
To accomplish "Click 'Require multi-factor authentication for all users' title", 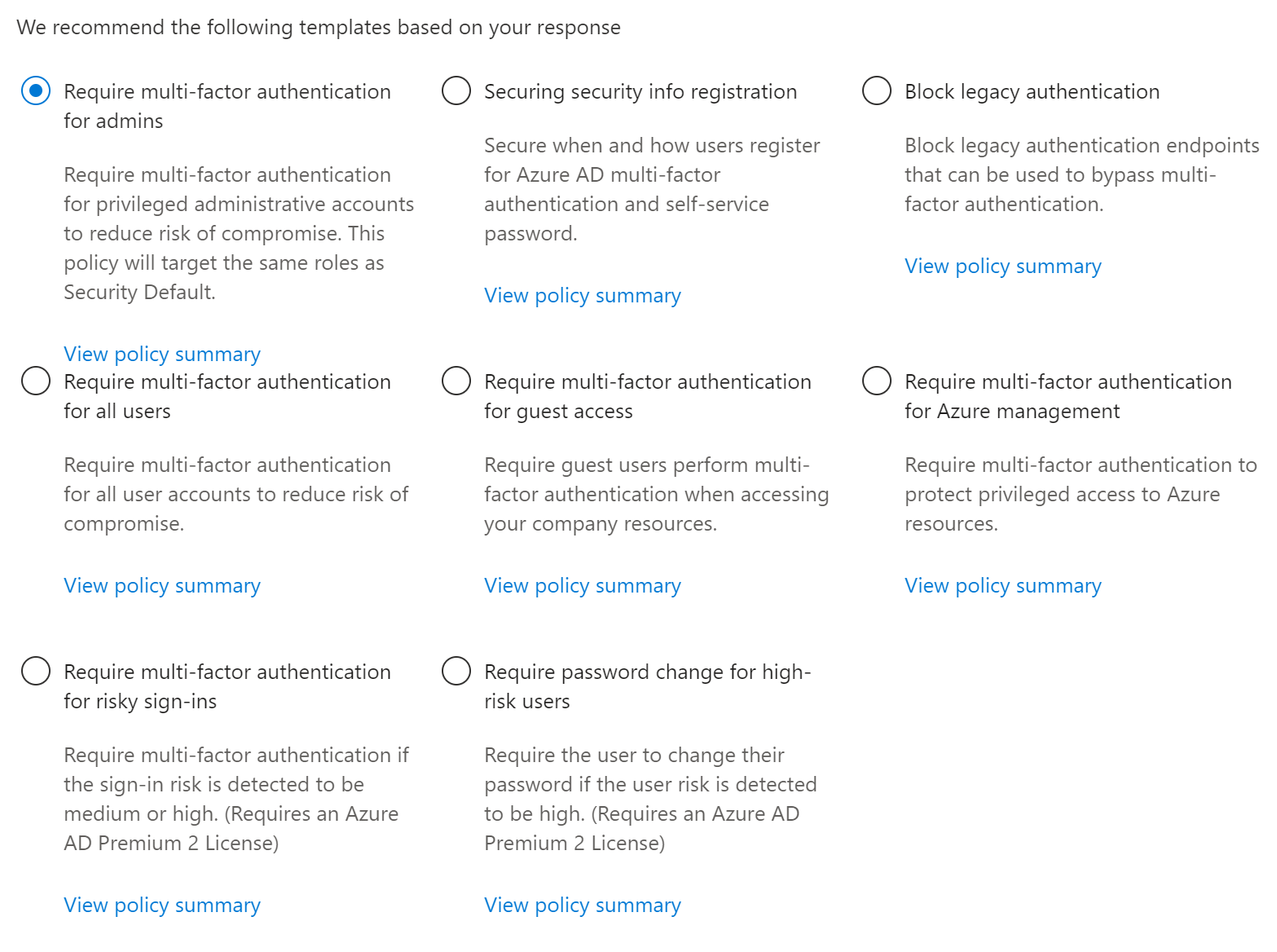I will [x=227, y=395].
